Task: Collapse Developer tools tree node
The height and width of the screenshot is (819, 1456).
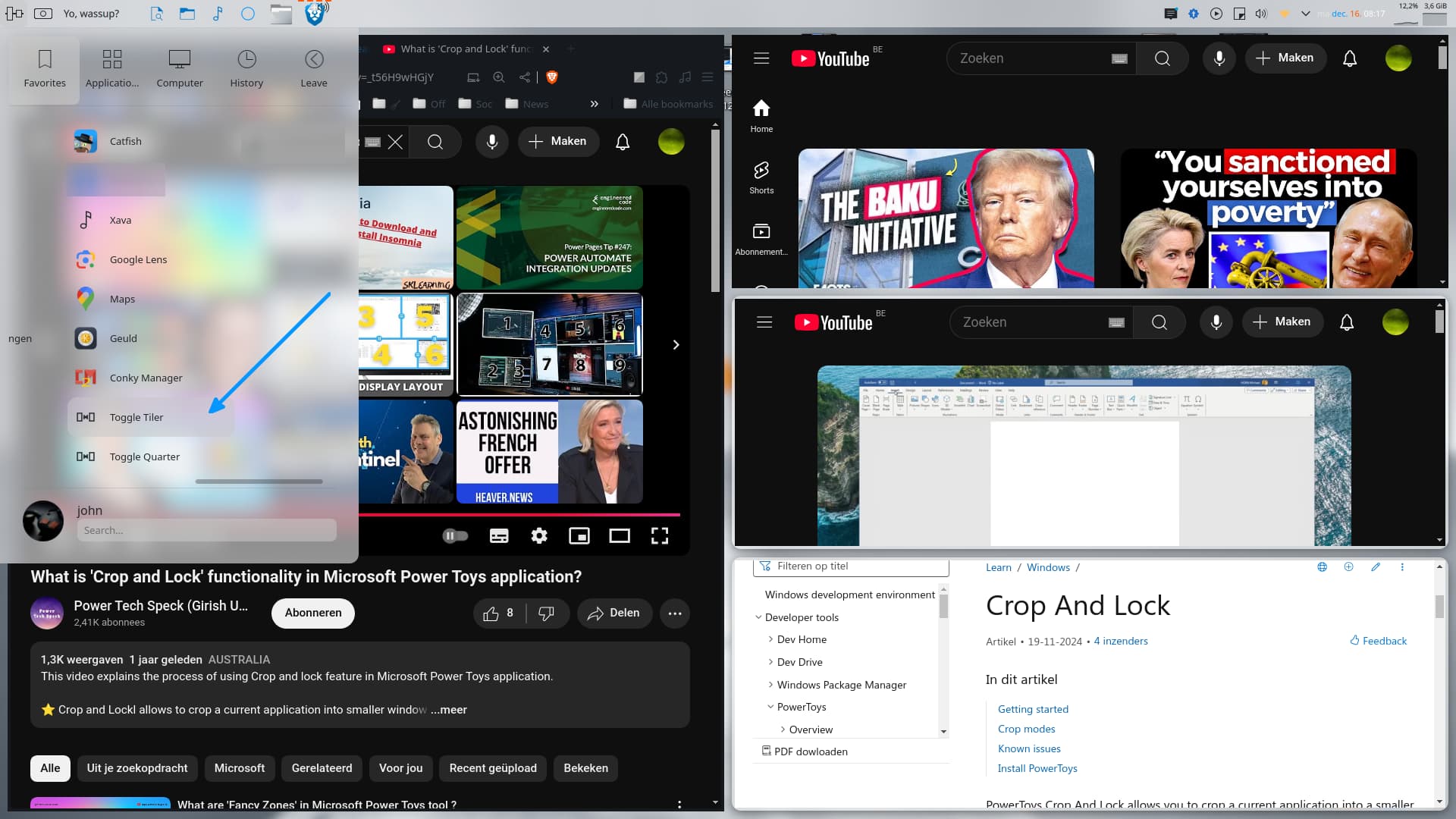Action: click(x=759, y=617)
